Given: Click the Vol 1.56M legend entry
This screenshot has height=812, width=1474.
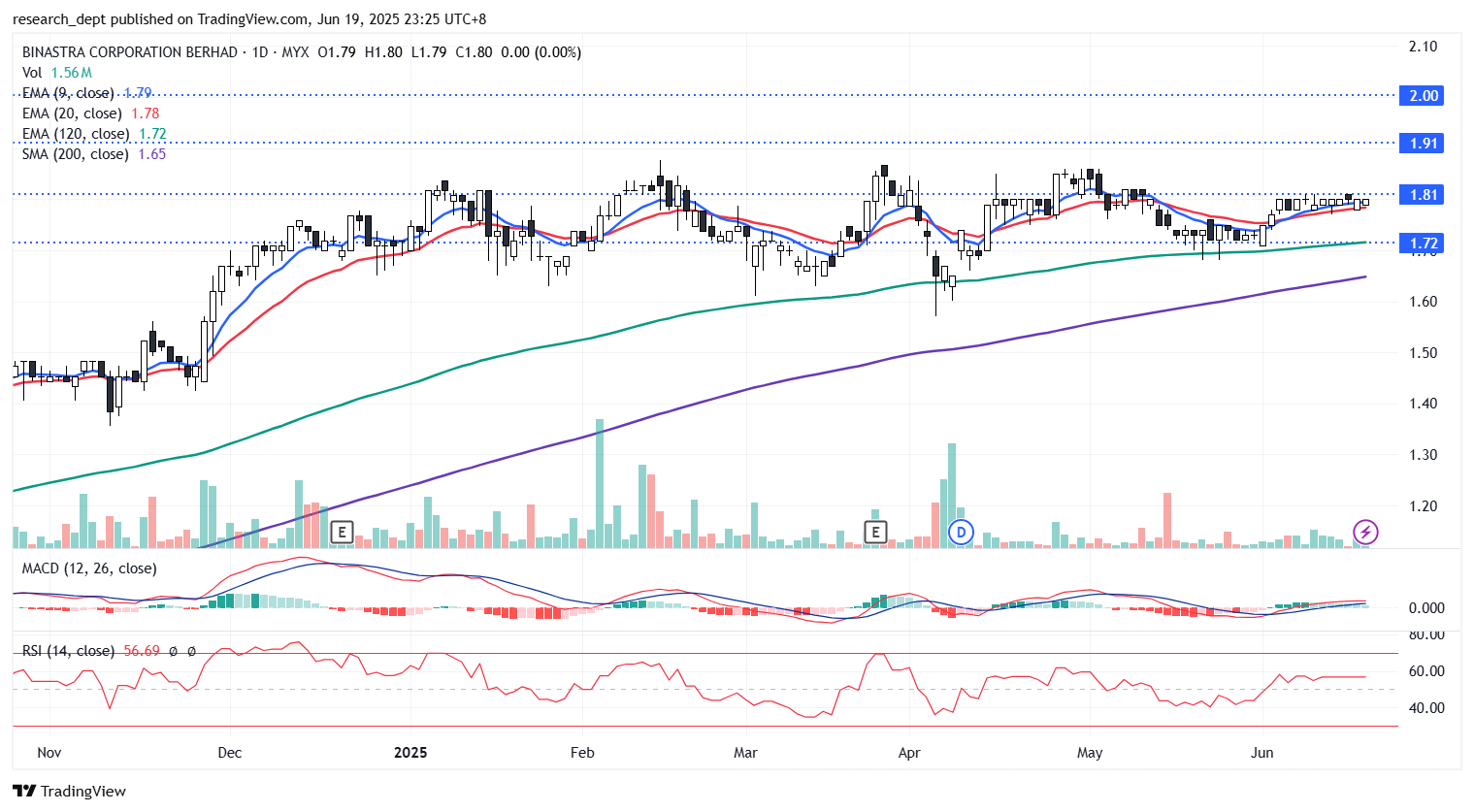Looking at the screenshot, I should [57, 73].
